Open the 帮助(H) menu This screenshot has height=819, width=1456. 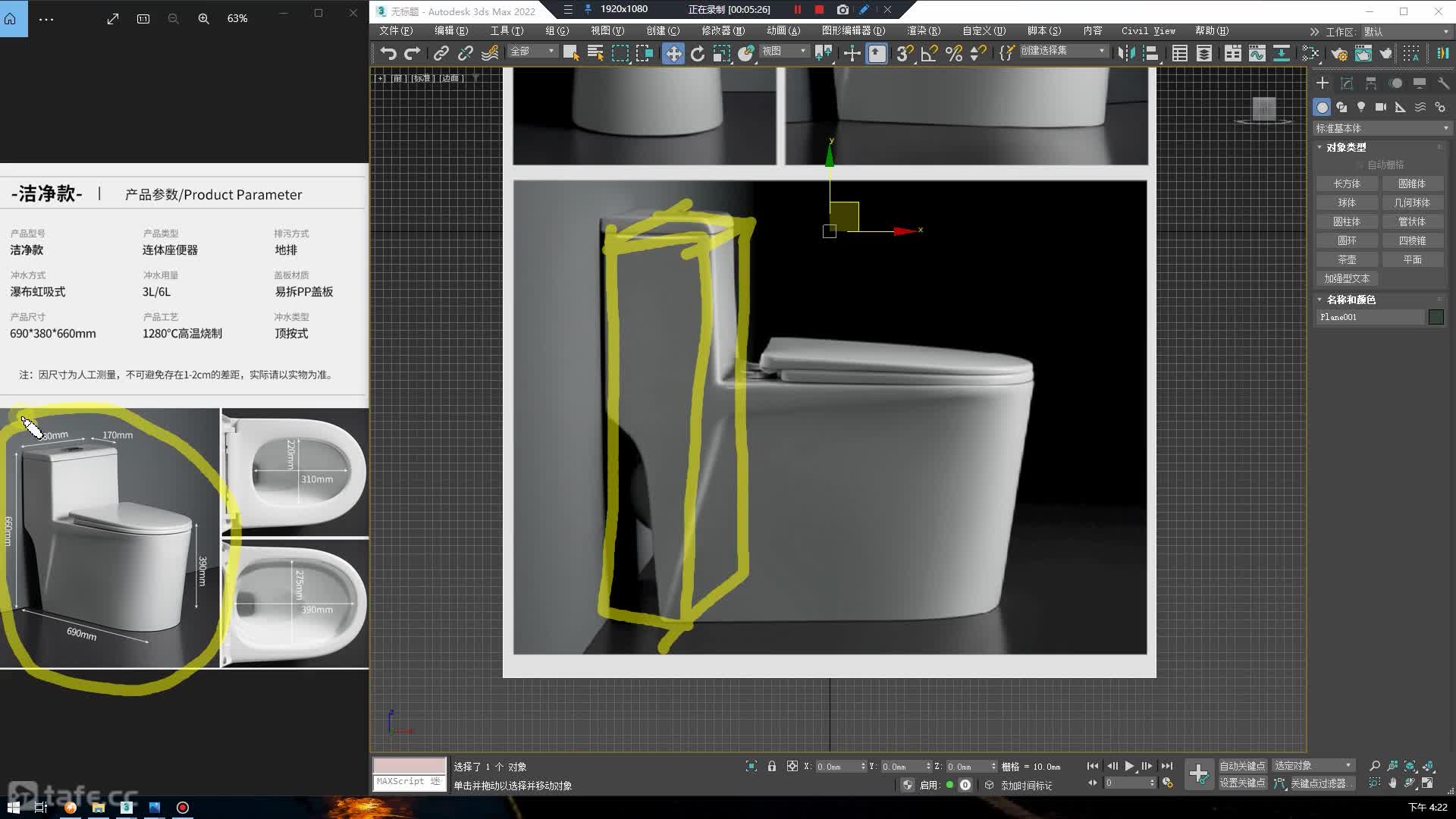coord(1212,31)
